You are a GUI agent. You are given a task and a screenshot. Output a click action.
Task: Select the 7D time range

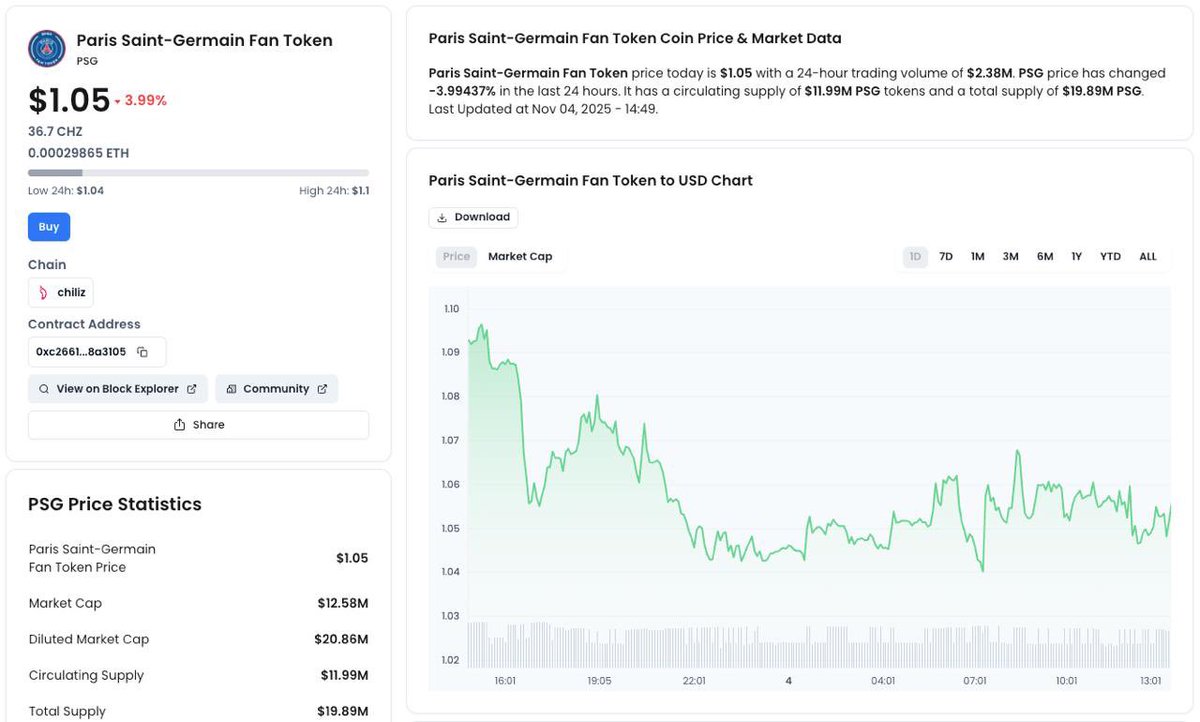click(x=946, y=257)
